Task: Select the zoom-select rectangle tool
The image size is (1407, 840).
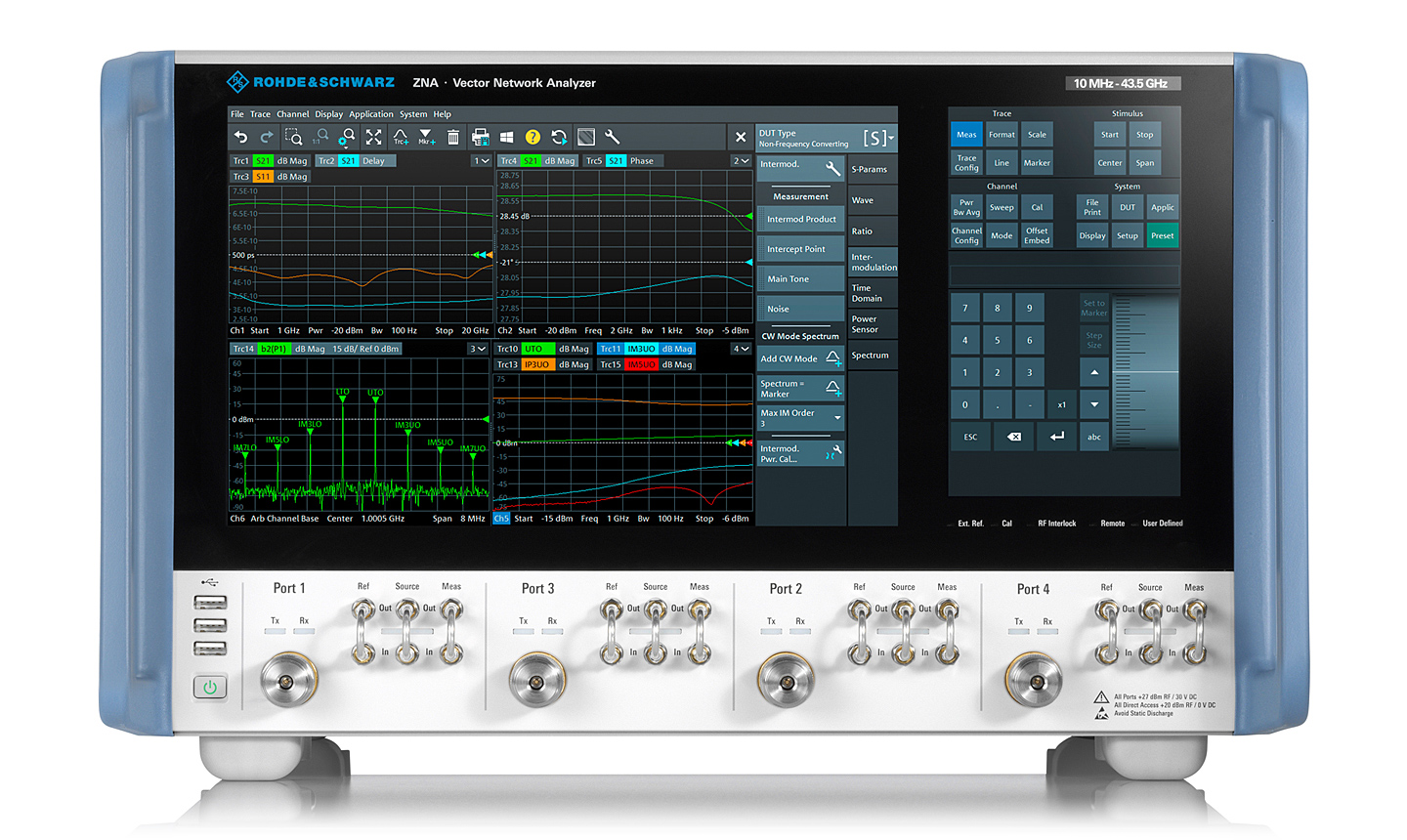Action: 293,138
